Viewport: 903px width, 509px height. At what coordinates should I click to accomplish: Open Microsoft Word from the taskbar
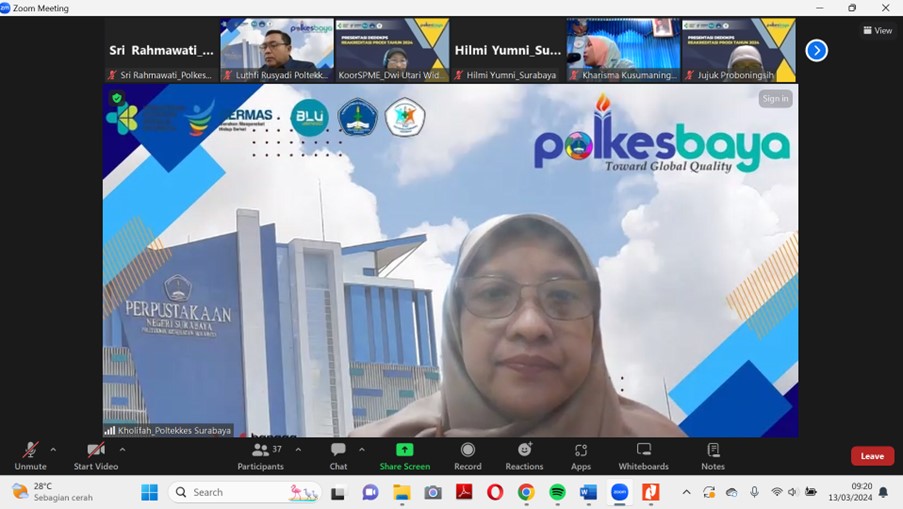click(588, 492)
